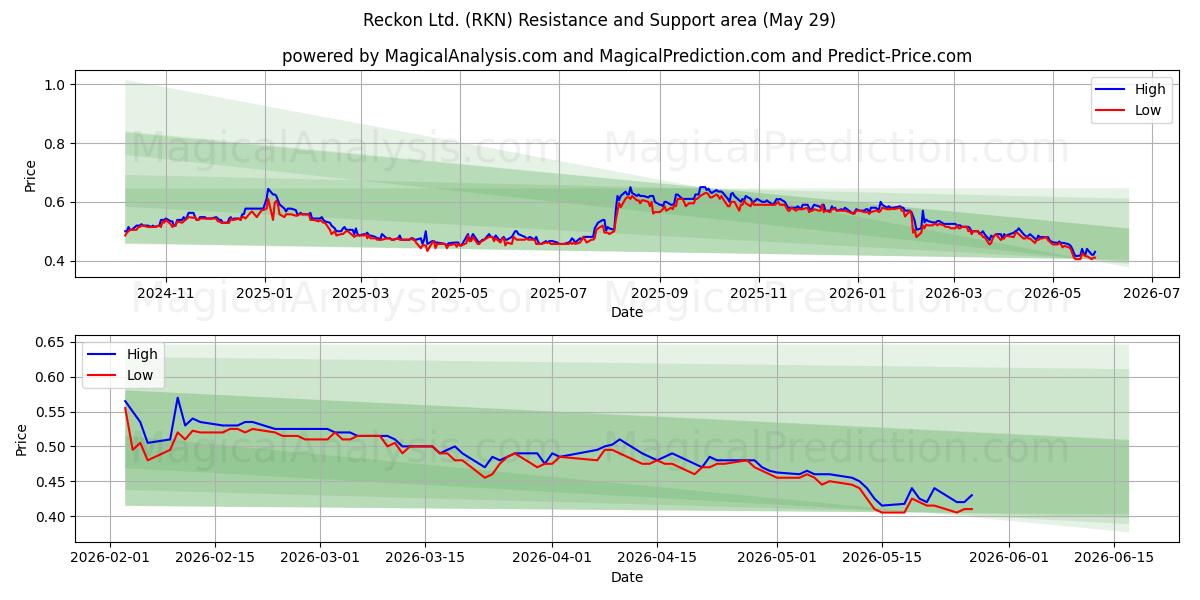Click the '0.8' y-axis tick of the top chart
Image resolution: width=1200 pixels, height=600 pixels.
56,144
